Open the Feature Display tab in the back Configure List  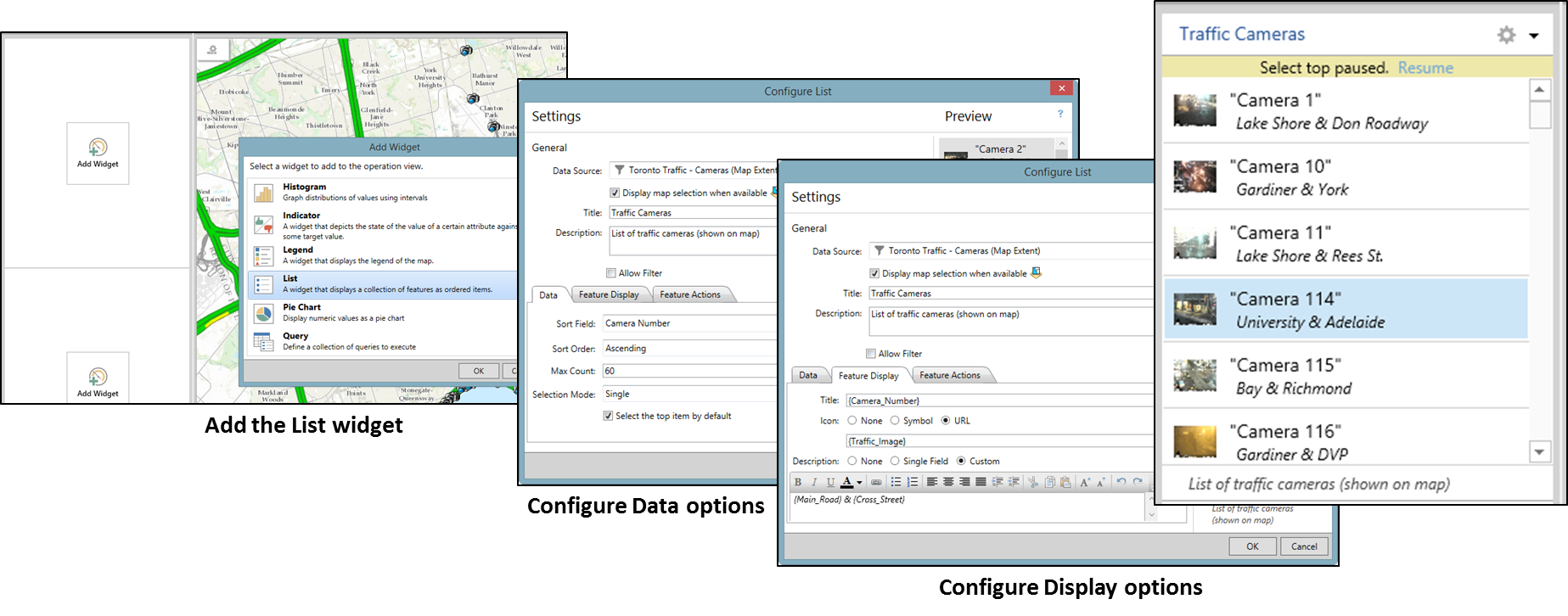pyautogui.click(x=609, y=294)
